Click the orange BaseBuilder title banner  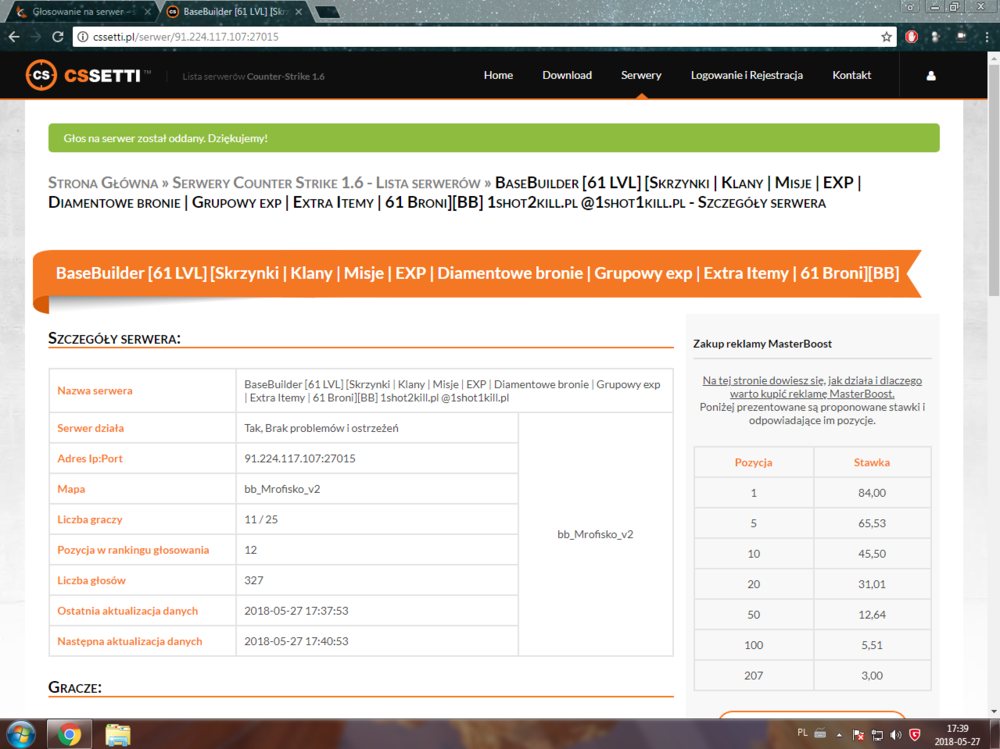click(x=477, y=273)
